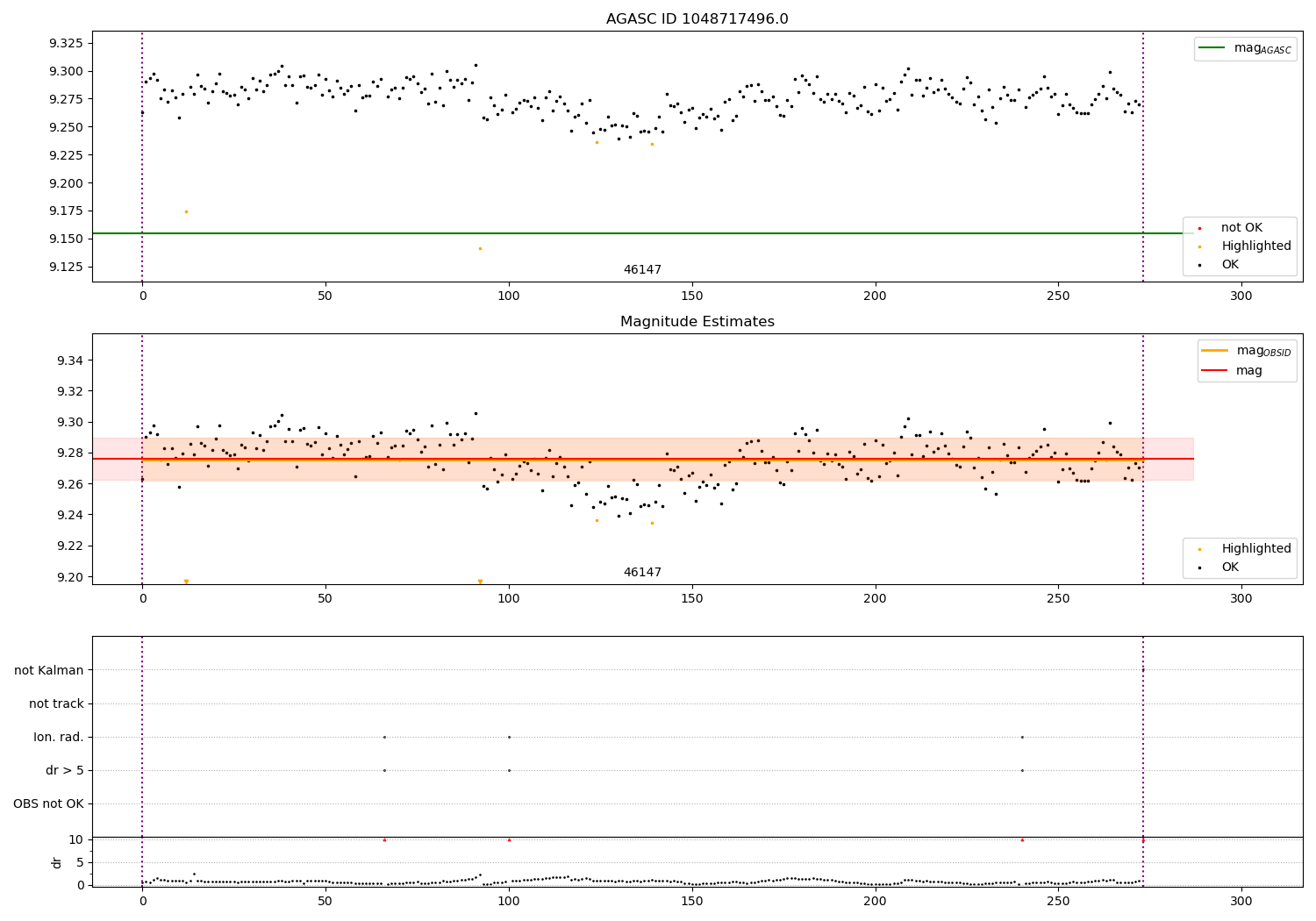
Task: Click the 'not Kalman' axis label
Action: (x=49, y=670)
